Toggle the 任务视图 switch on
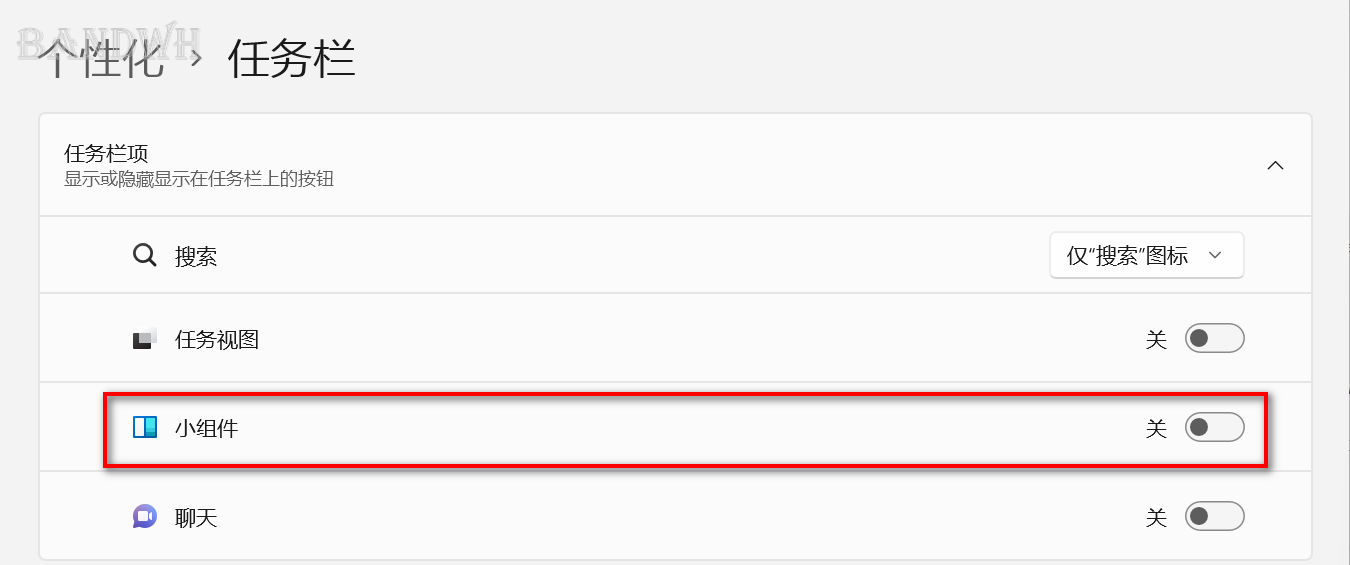The image size is (1350, 565). [x=1214, y=339]
